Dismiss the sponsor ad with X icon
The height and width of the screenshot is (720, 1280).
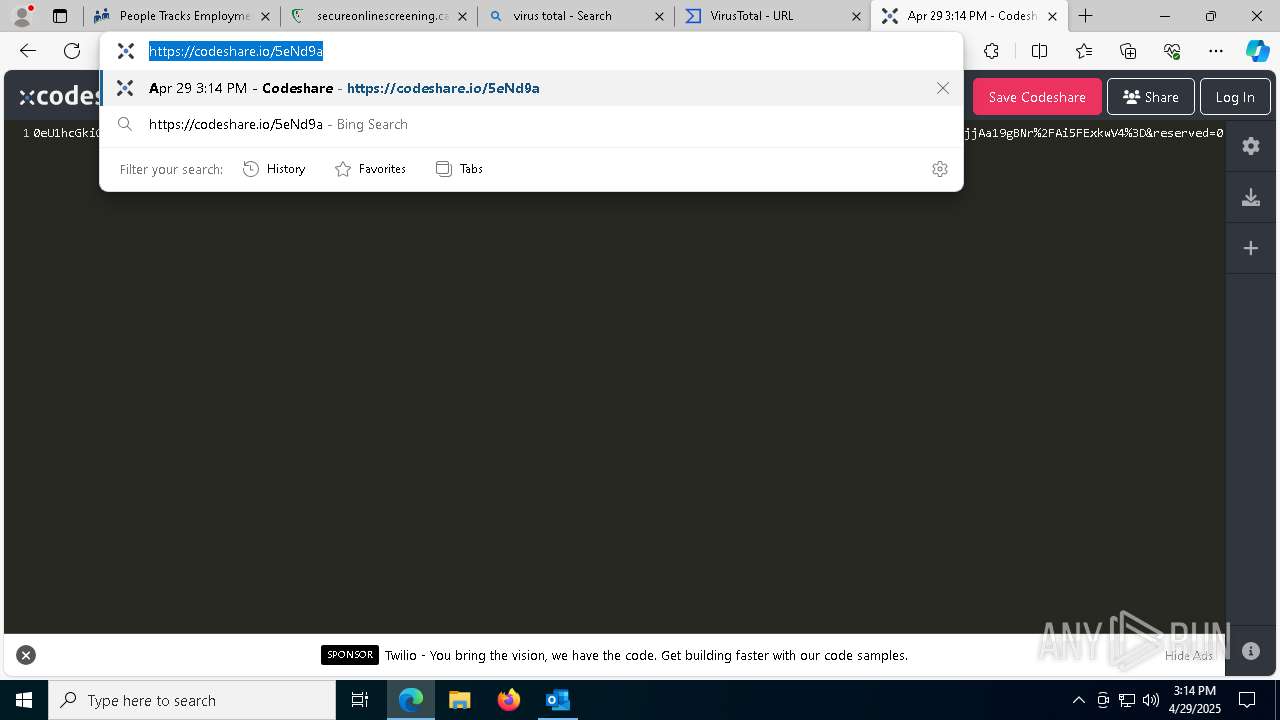click(26, 655)
